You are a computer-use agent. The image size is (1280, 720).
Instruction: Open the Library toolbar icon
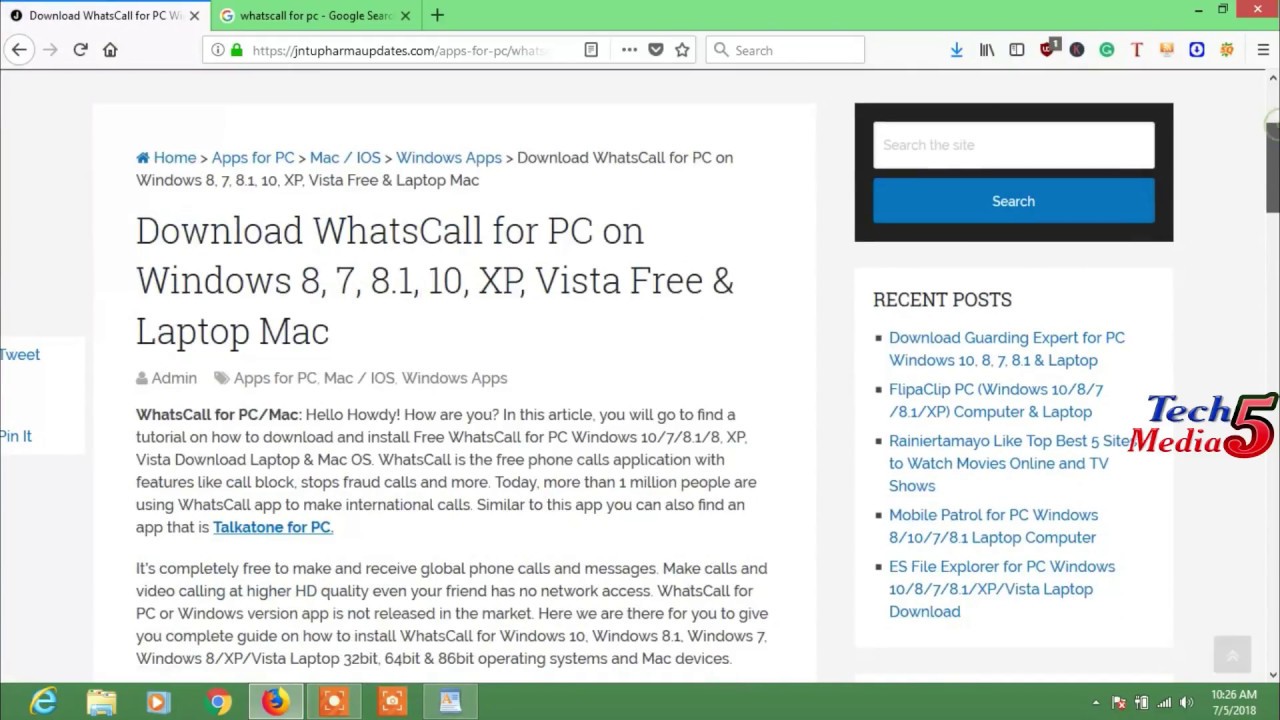[x=987, y=50]
